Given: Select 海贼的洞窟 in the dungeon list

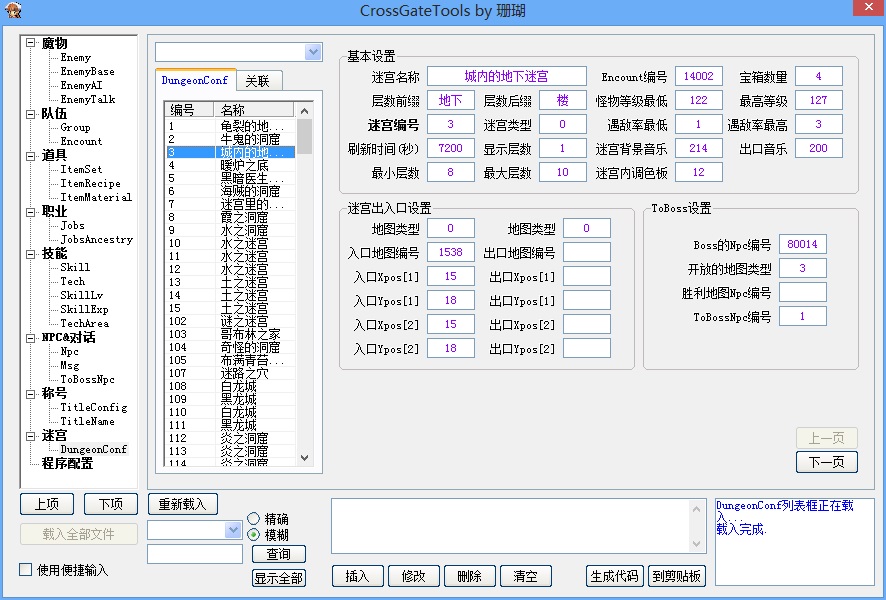Looking at the screenshot, I should click(x=250, y=191).
